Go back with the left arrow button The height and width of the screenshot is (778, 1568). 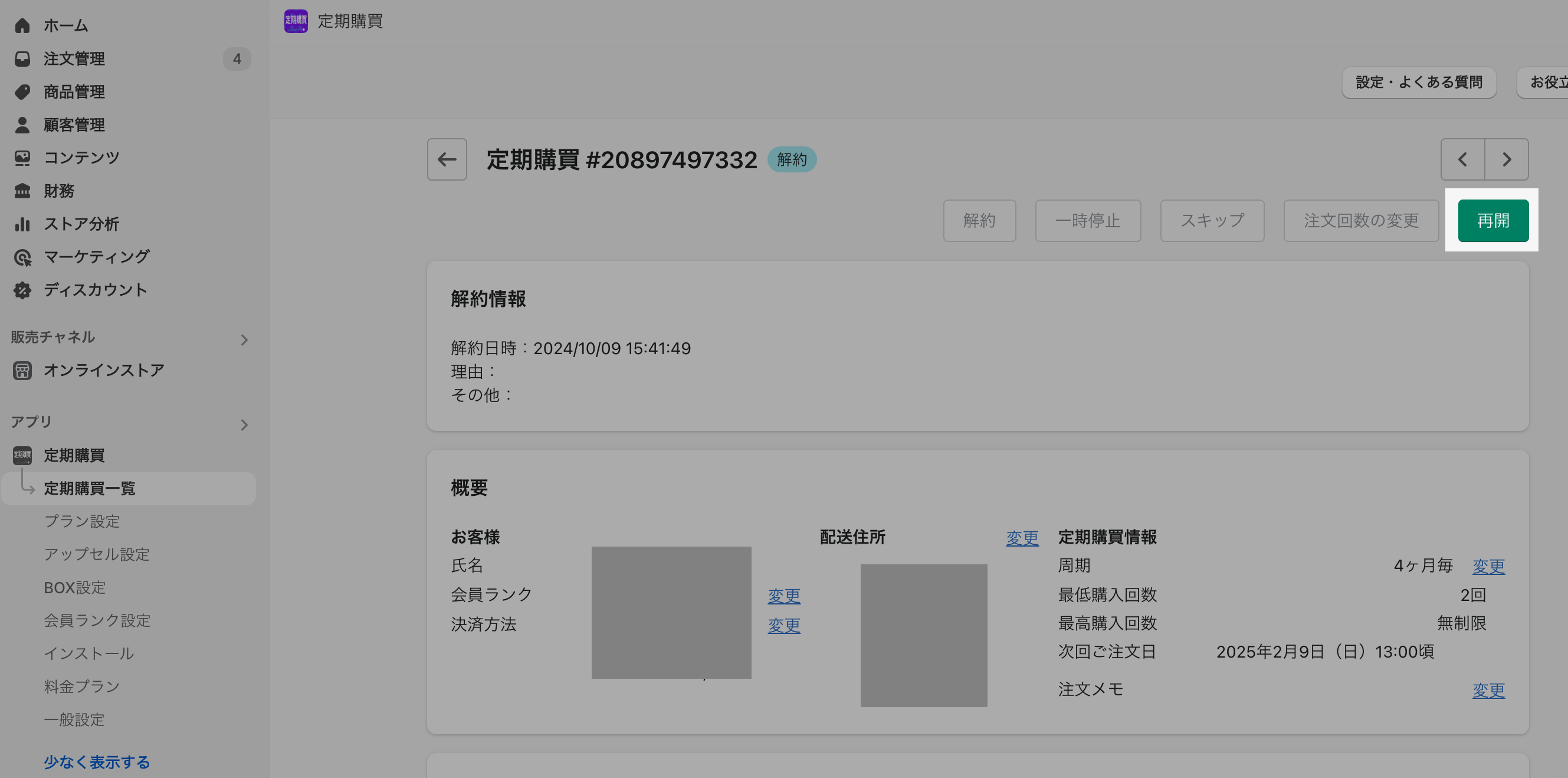point(447,159)
